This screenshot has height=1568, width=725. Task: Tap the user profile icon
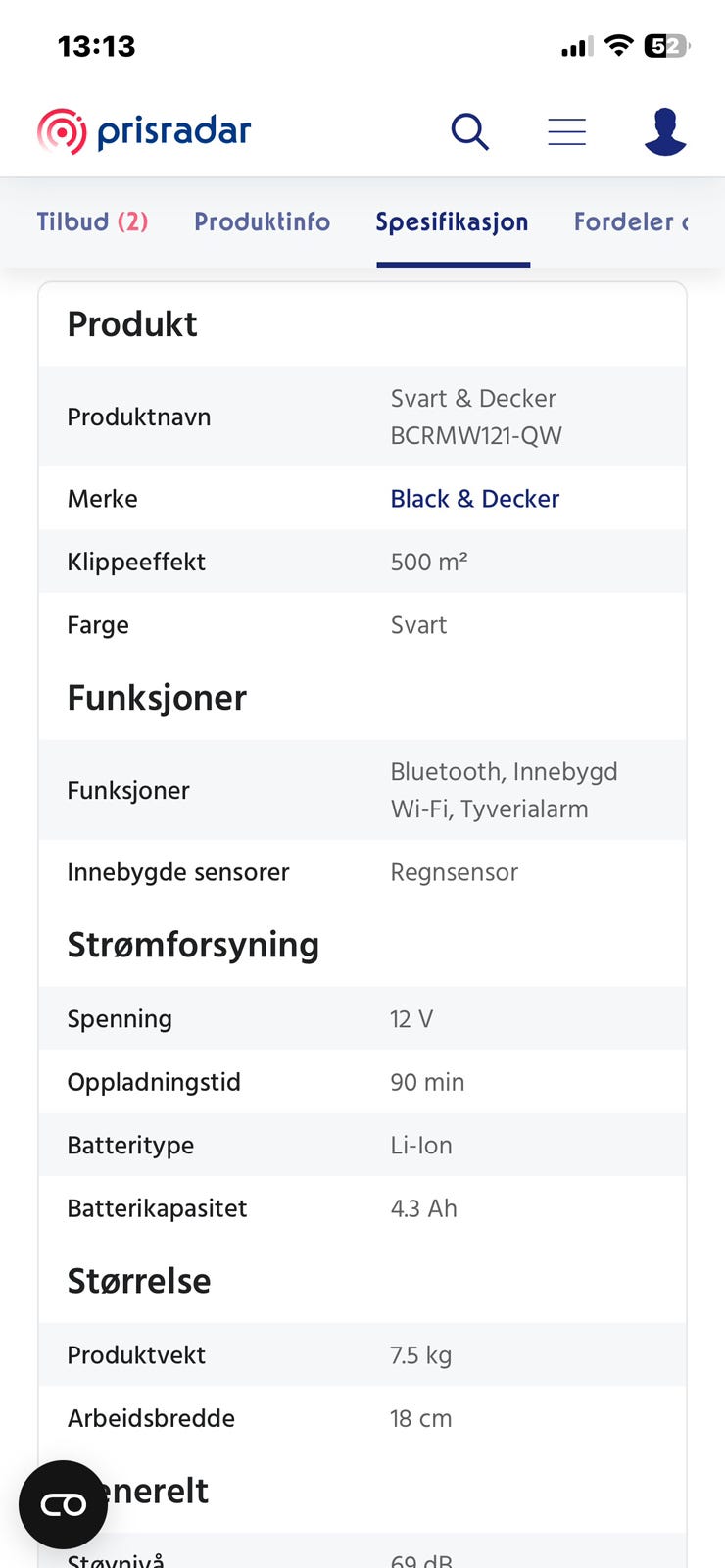click(665, 131)
